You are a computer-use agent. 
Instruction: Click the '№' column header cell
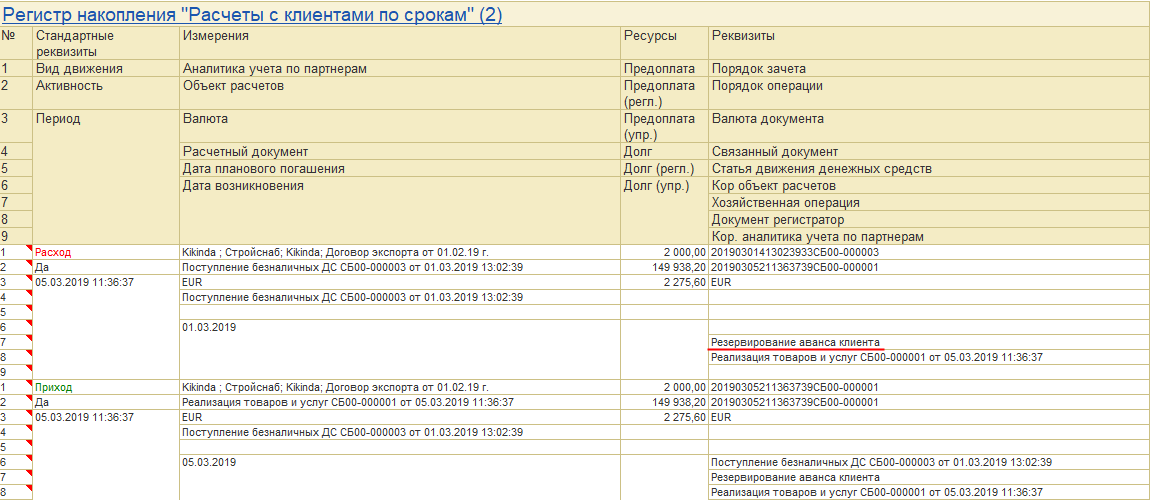[17, 43]
